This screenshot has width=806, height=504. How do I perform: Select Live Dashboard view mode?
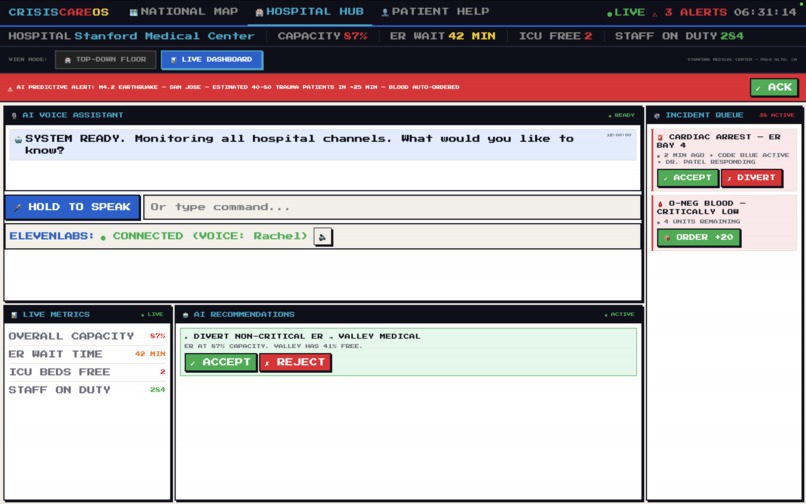coord(211,60)
